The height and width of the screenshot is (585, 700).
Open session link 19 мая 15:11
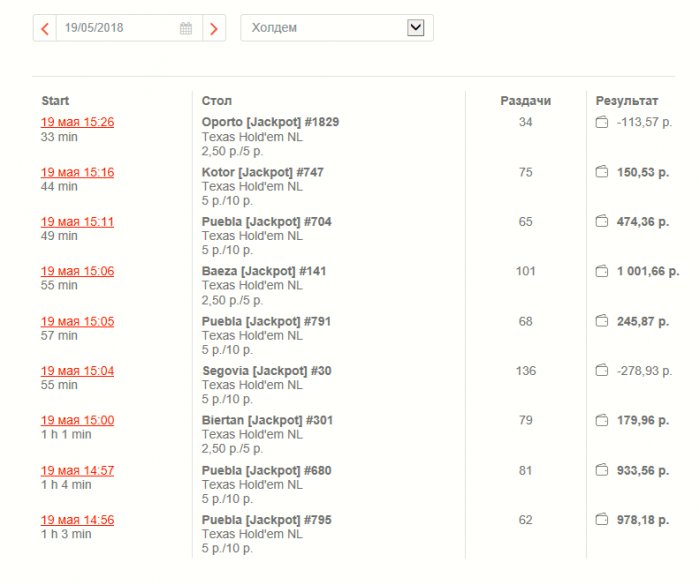(x=77, y=221)
